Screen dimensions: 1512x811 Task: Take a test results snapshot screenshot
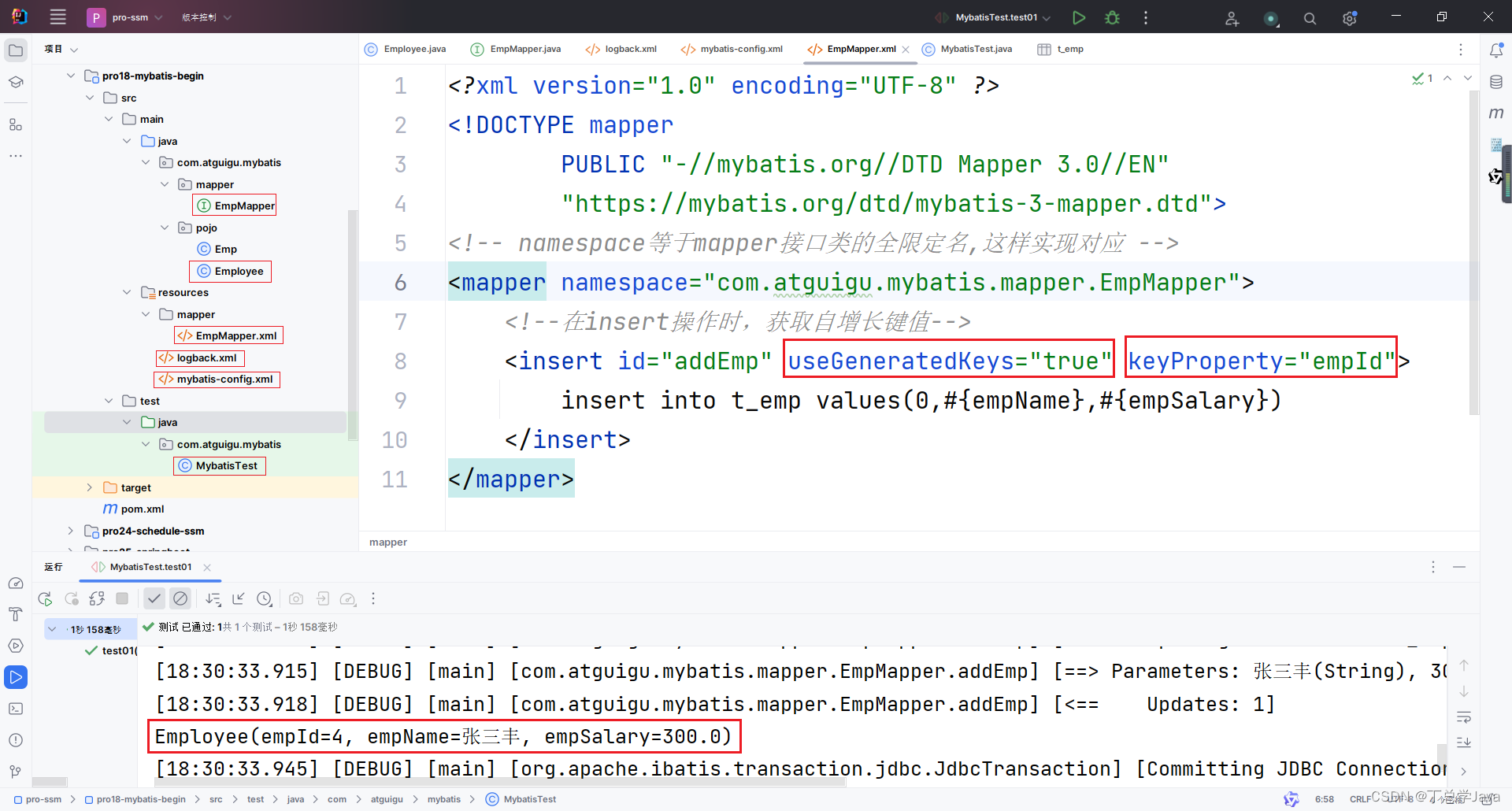pos(296,598)
